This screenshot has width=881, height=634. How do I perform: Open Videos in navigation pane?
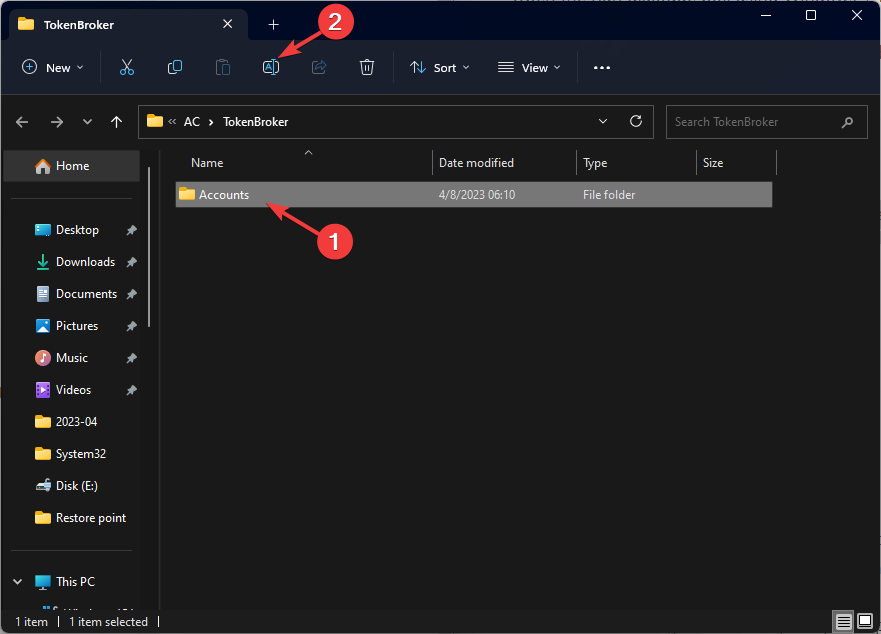(x=74, y=390)
